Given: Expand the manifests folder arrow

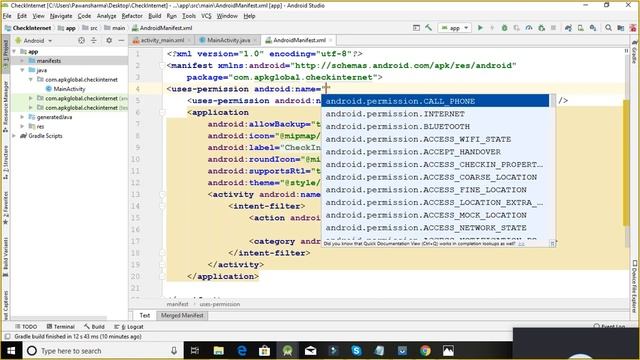Looking at the screenshot, I should pos(22,61).
